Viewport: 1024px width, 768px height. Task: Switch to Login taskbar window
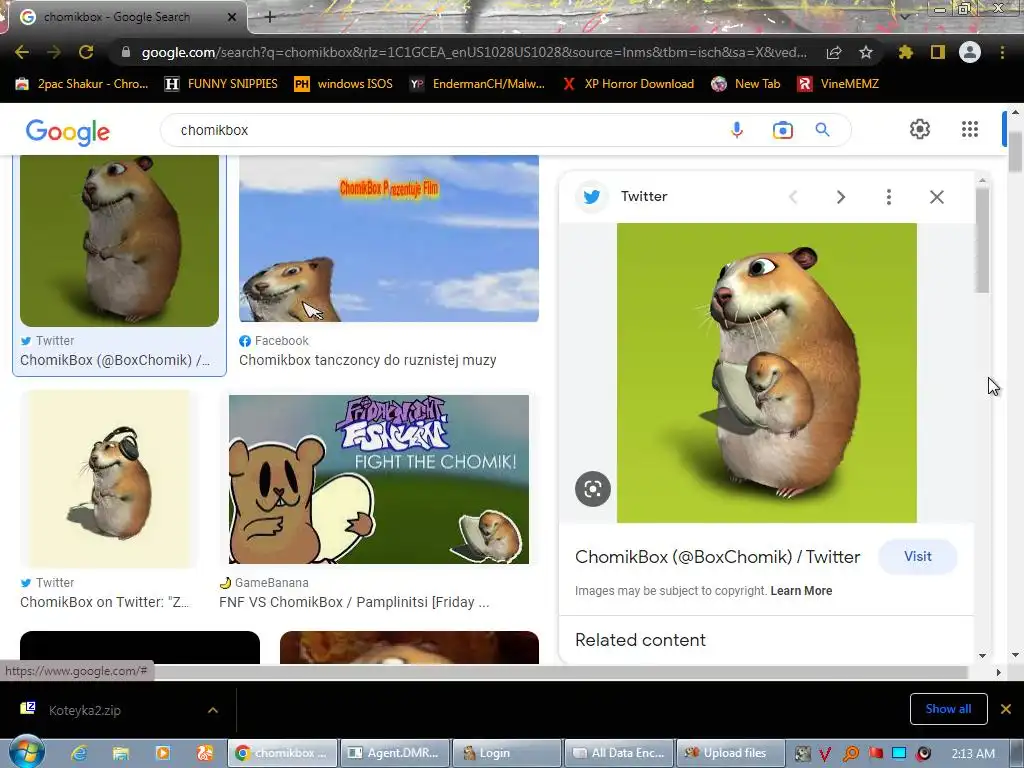(x=507, y=753)
